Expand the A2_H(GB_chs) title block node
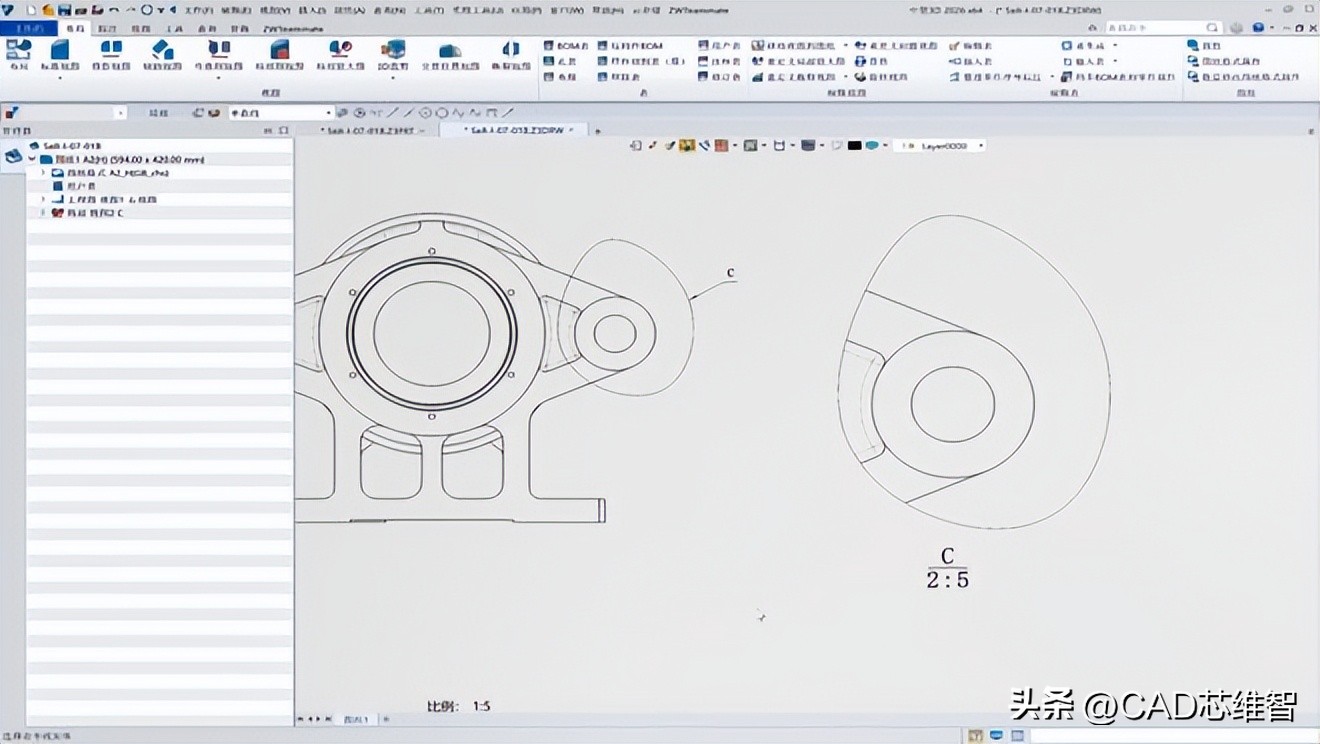 [43, 173]
